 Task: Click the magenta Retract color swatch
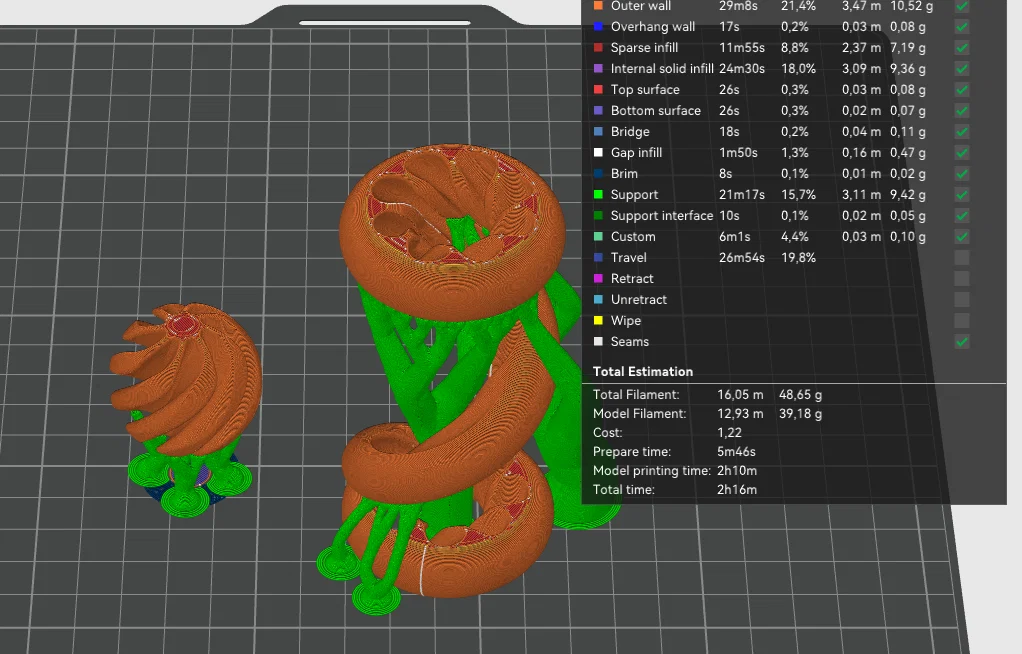(x=598, y=278)
